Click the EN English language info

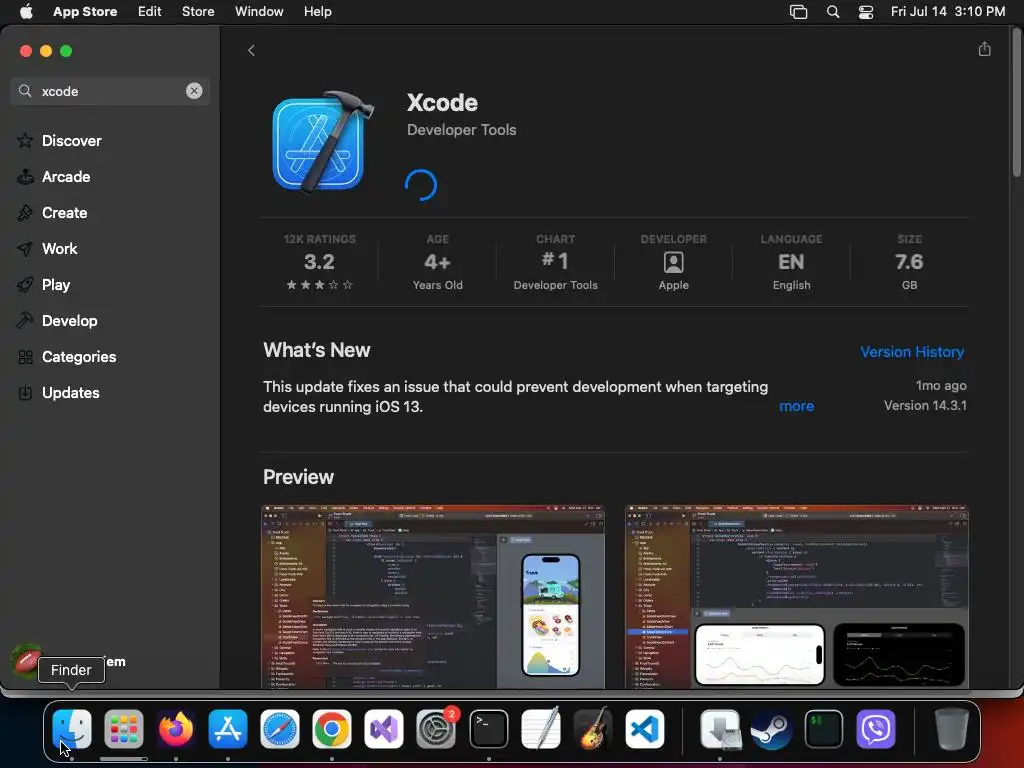(791, 262)
